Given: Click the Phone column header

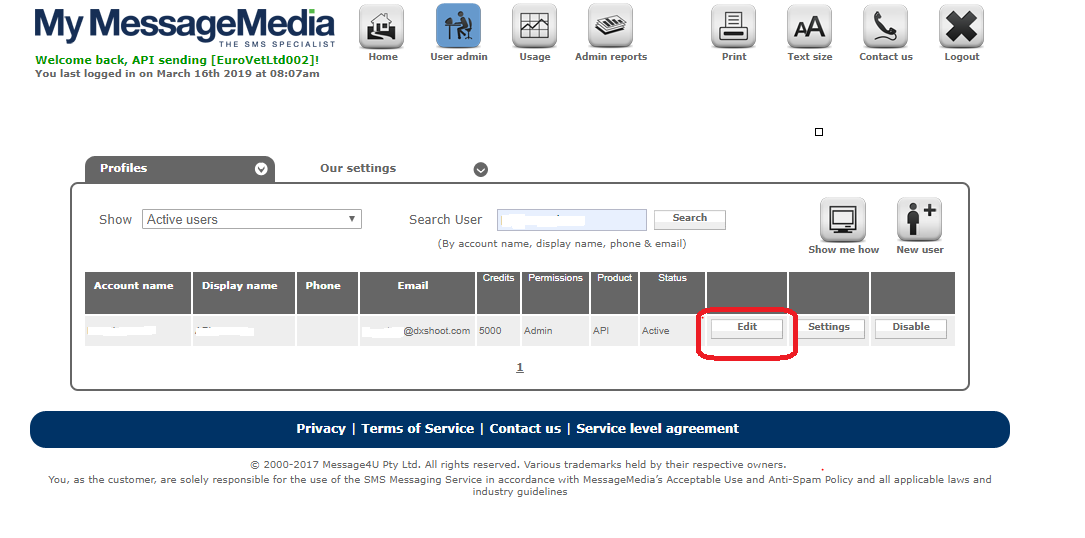Looking at the screenshot, I should [327, 292].
